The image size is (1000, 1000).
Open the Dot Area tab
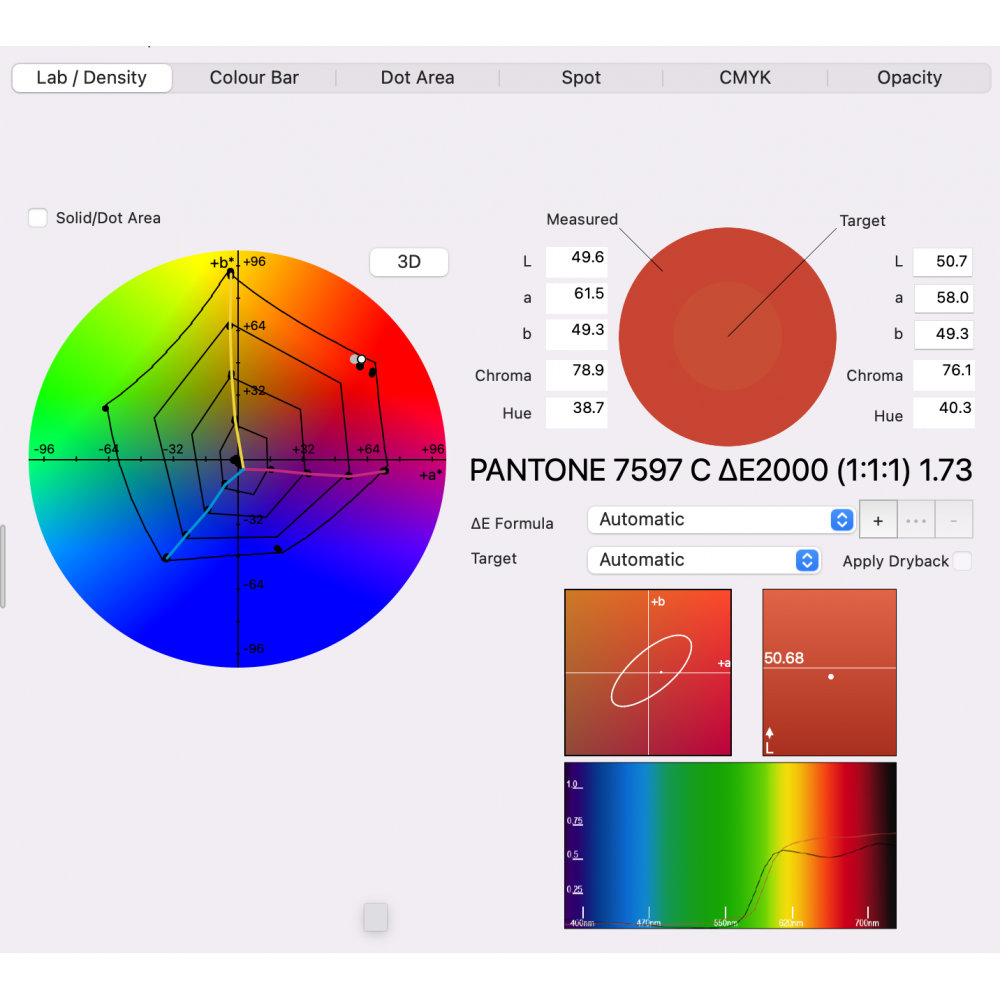[x=417, y=78]
